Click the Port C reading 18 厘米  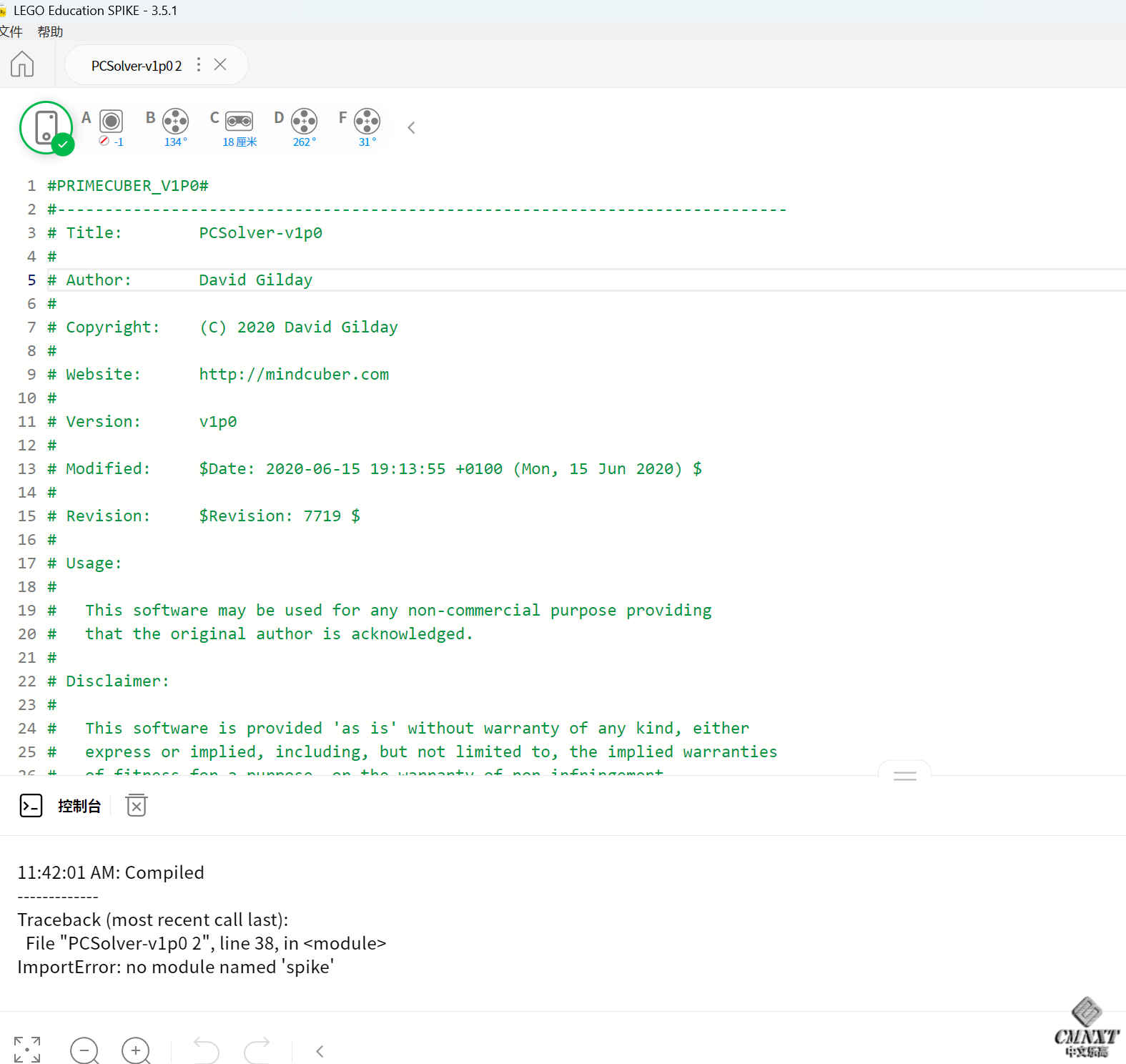(x=239, y=142)
